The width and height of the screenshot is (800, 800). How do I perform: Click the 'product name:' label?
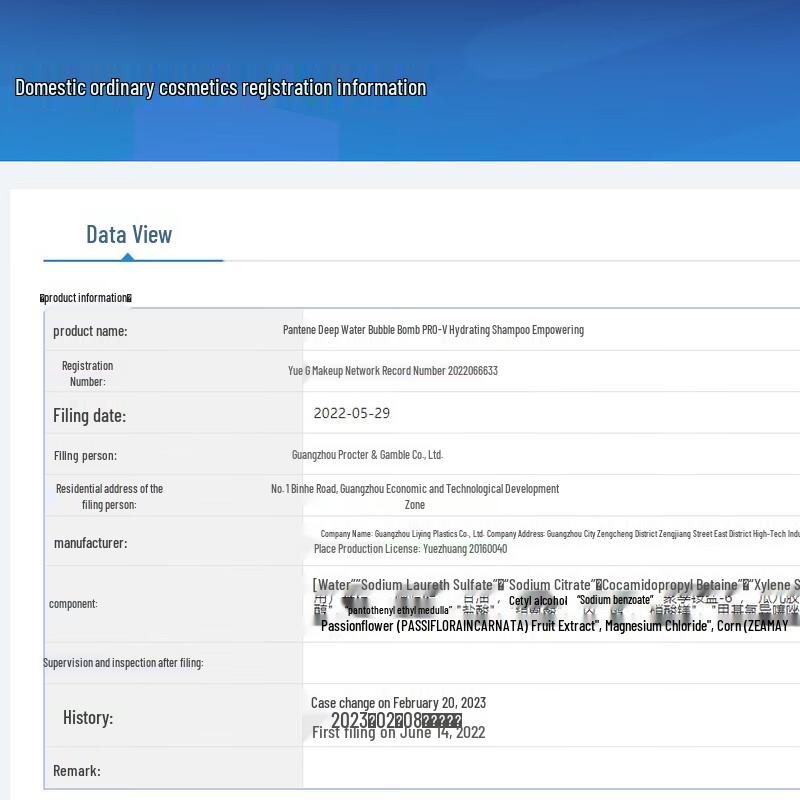click(x=90, y=331)
